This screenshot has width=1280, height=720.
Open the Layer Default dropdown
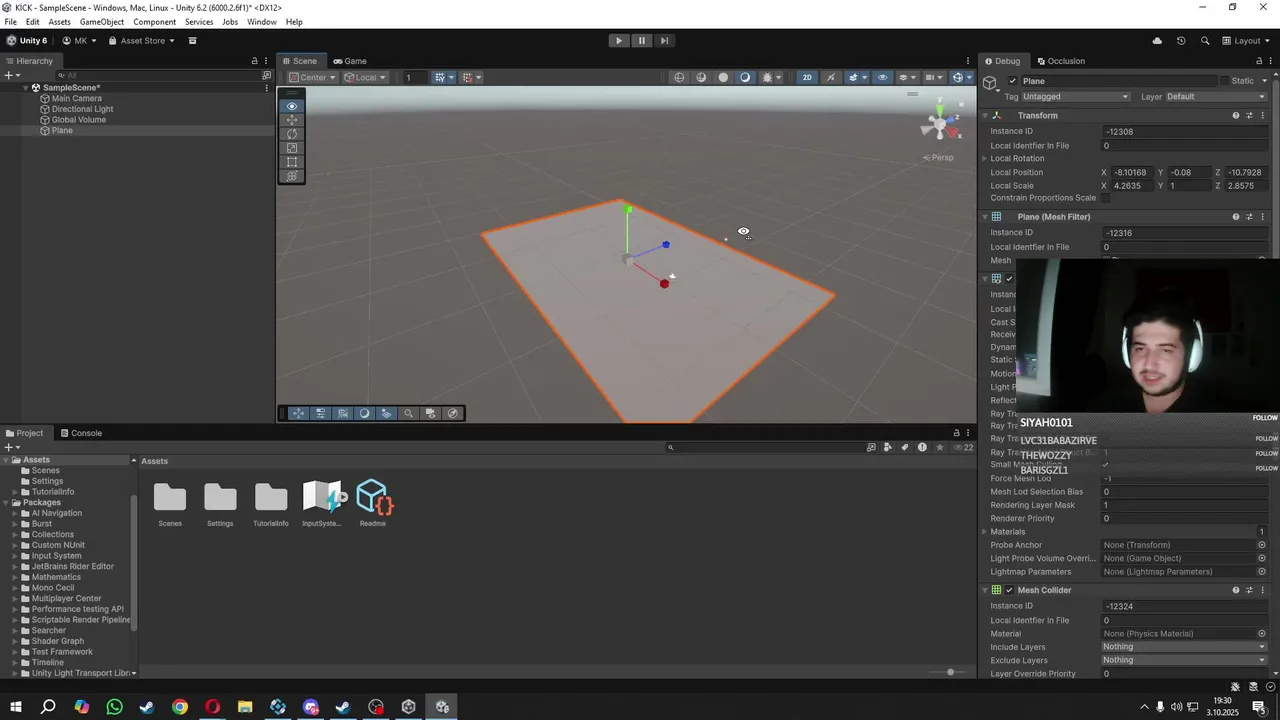pyautogui.click(x=1216, y=97)
